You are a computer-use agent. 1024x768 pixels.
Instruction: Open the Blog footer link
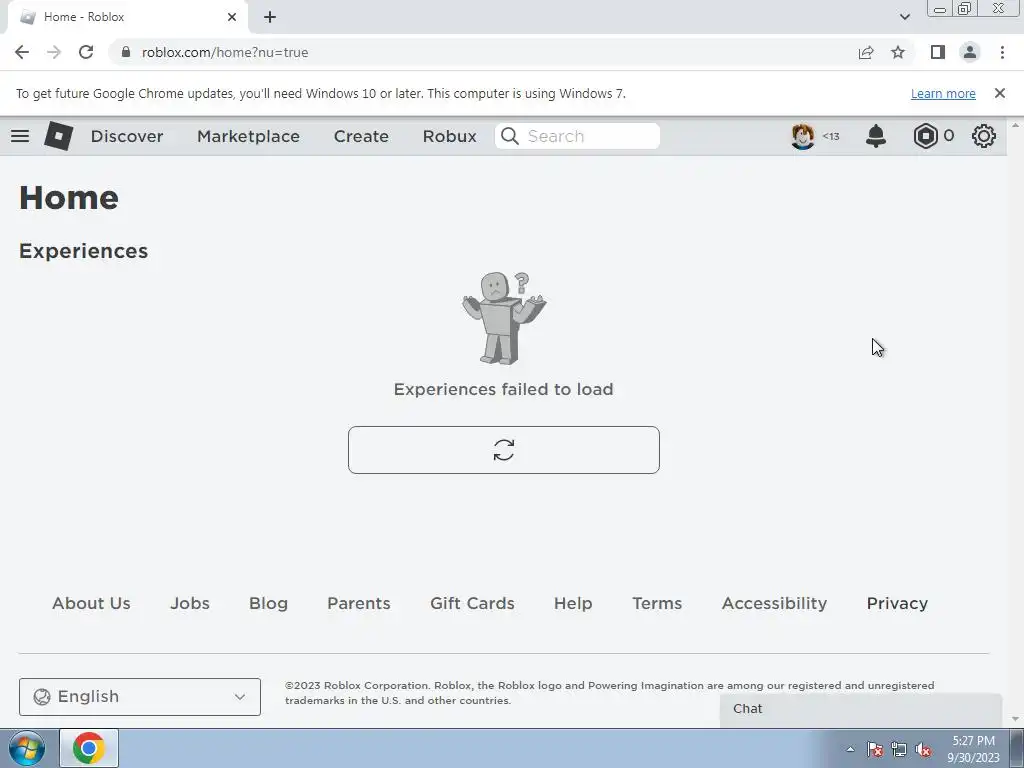268,603
